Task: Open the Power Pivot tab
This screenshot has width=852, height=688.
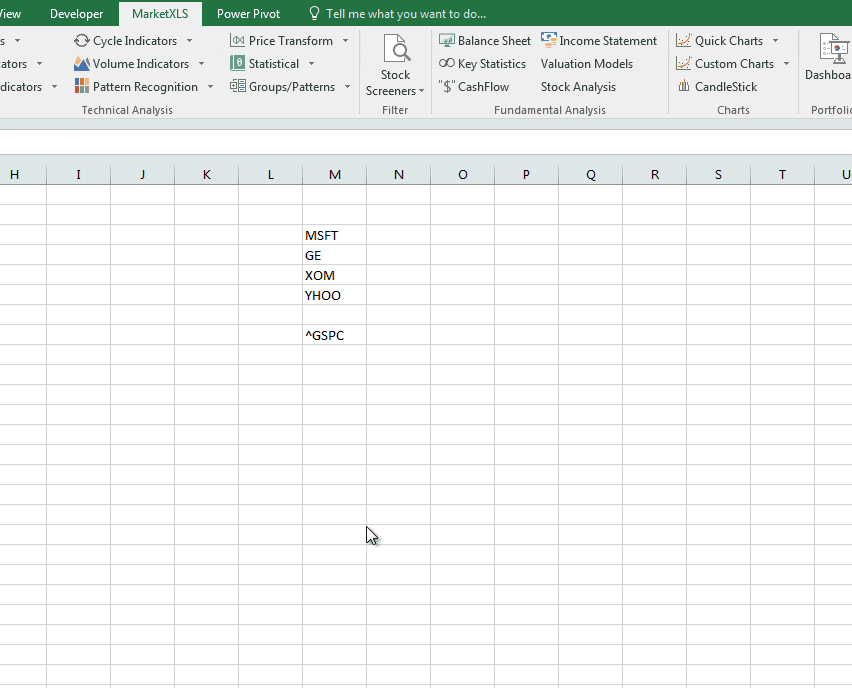Action: [248, 14]
